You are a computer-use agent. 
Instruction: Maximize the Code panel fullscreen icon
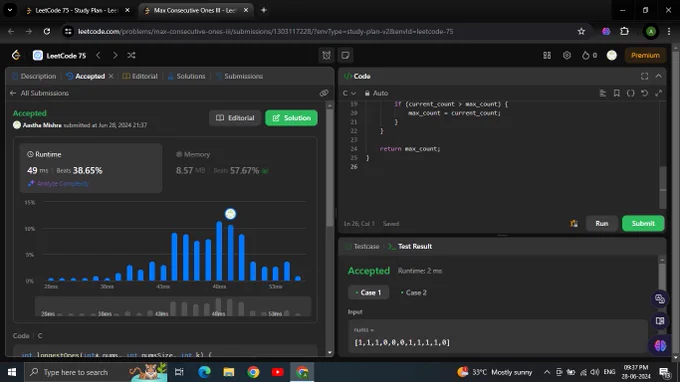click(644, 76)
